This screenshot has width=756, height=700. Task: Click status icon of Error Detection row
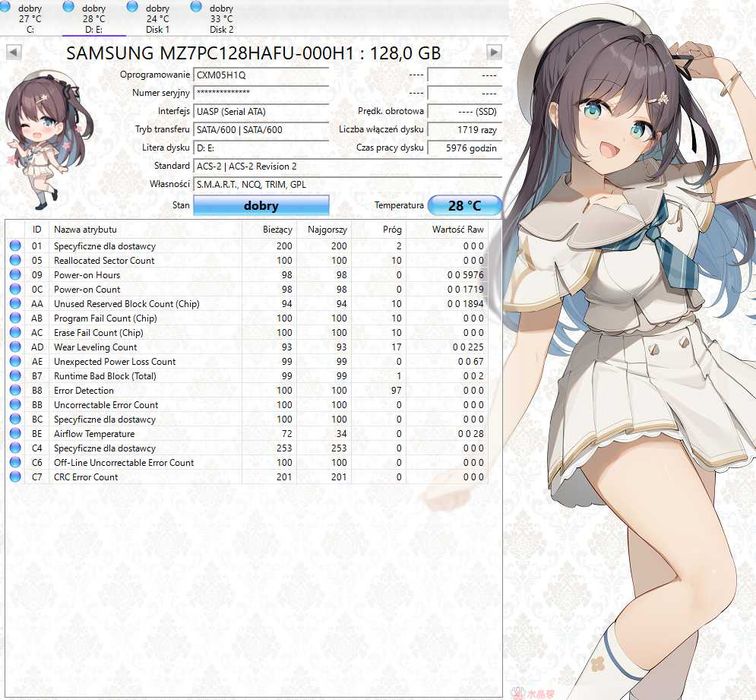pyautogui.click(x=15, y=390)
